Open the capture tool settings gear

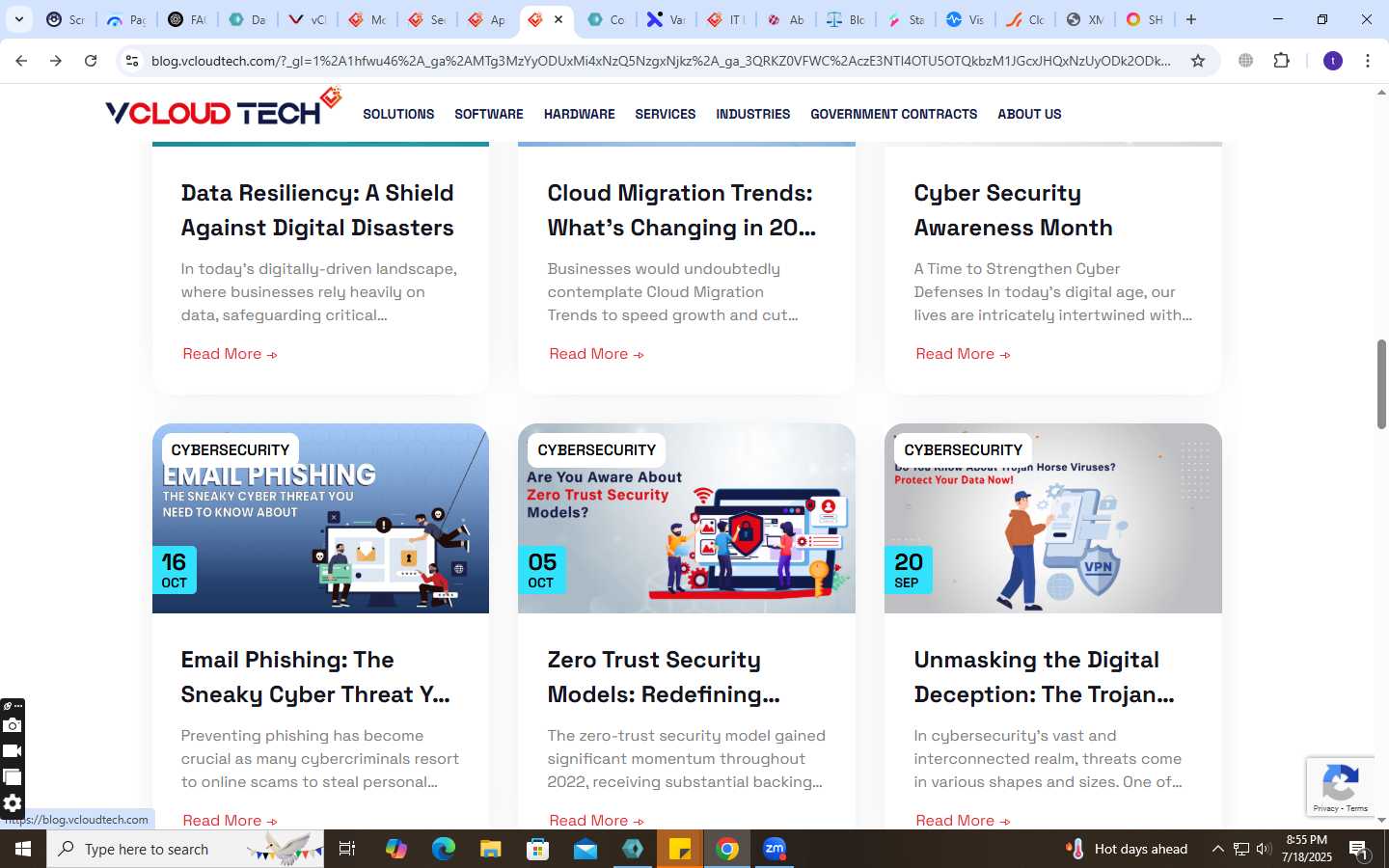[x=12, y=803]
